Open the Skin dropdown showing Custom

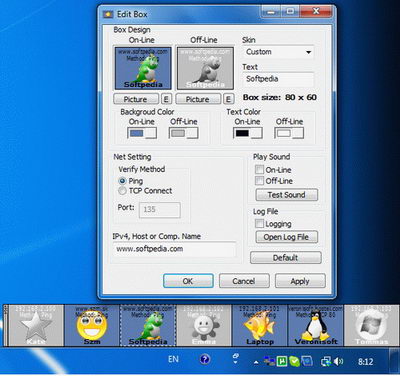pos(279,52)
